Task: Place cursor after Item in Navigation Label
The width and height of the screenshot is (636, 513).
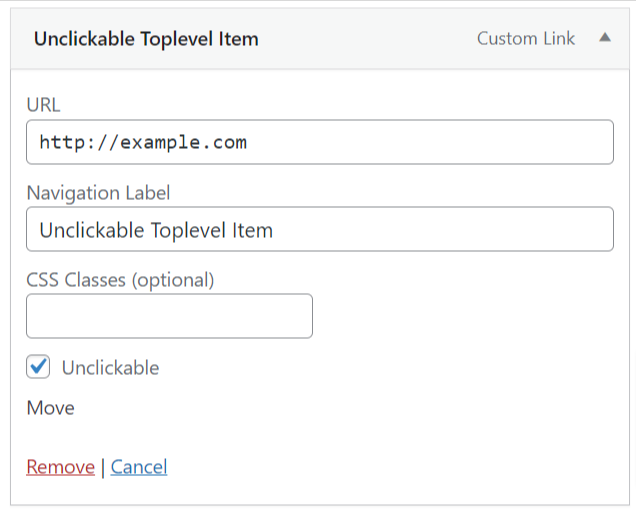Action: pyautogui.click(x=275, y=230)
